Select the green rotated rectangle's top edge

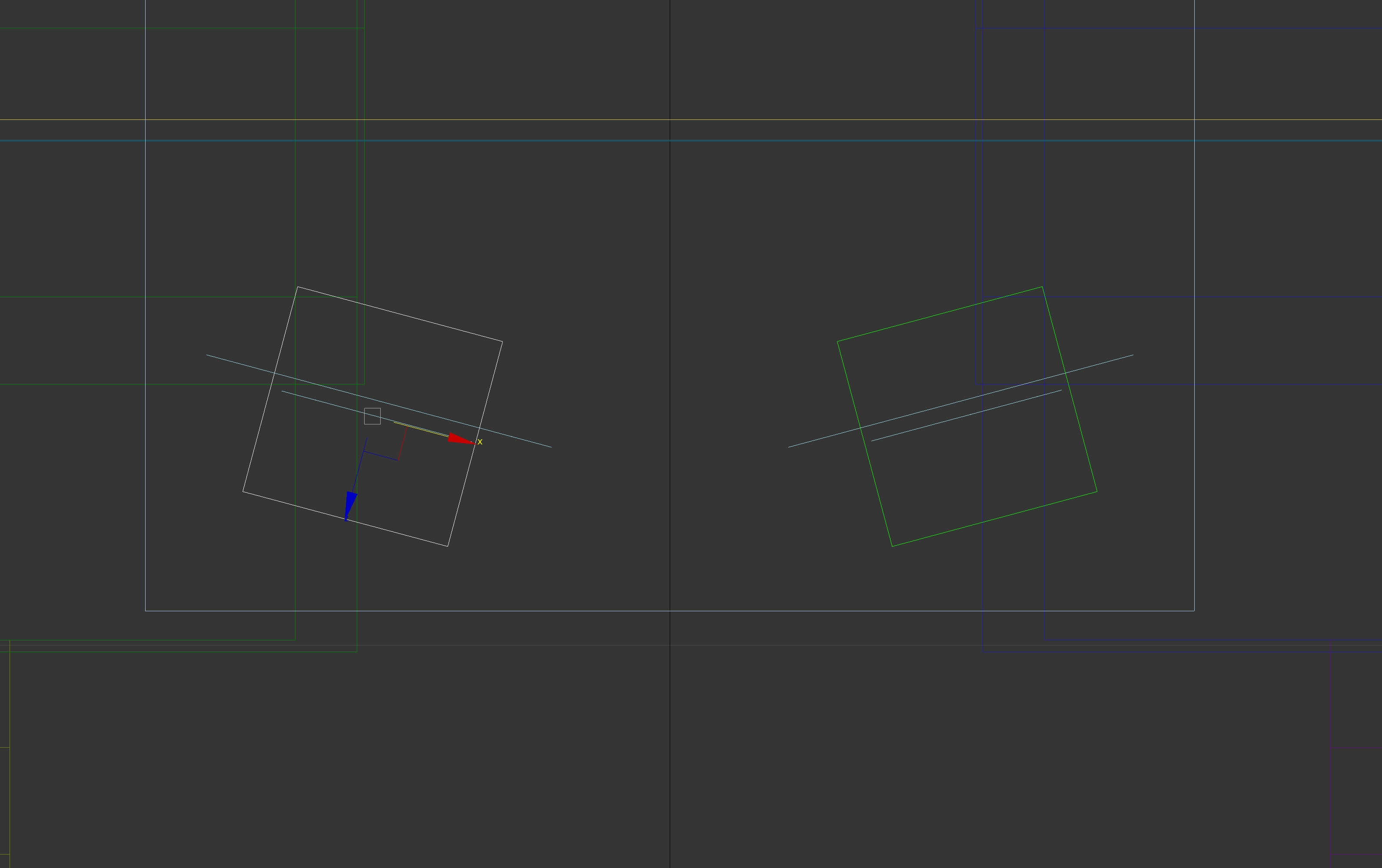[x=940, y=314]
